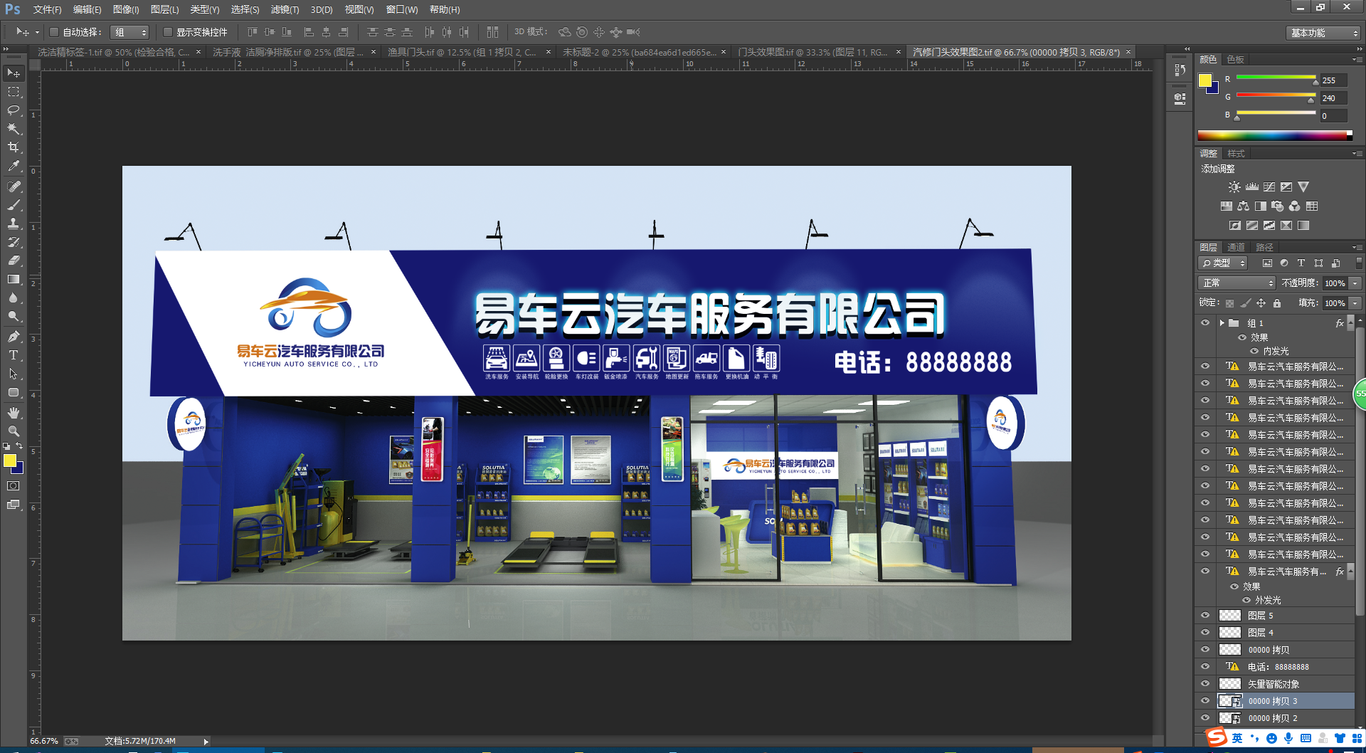Image resolution: width=1366 pixels, height=753 pixels.
Task: Hide the 矢量智能对象 layer
Action: pos(1205,684)
